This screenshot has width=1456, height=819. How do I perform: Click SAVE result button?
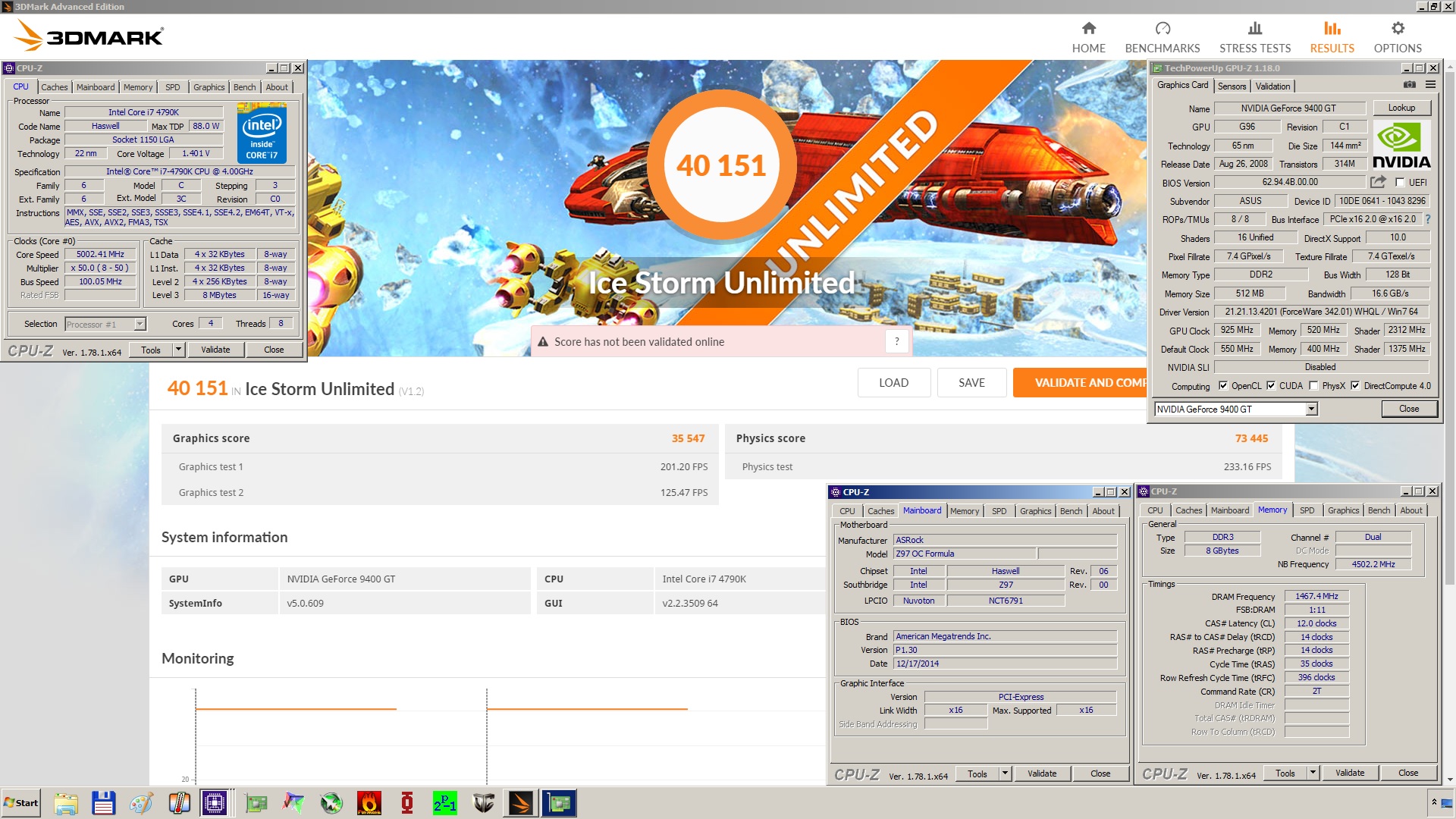(x=971, y=383)
